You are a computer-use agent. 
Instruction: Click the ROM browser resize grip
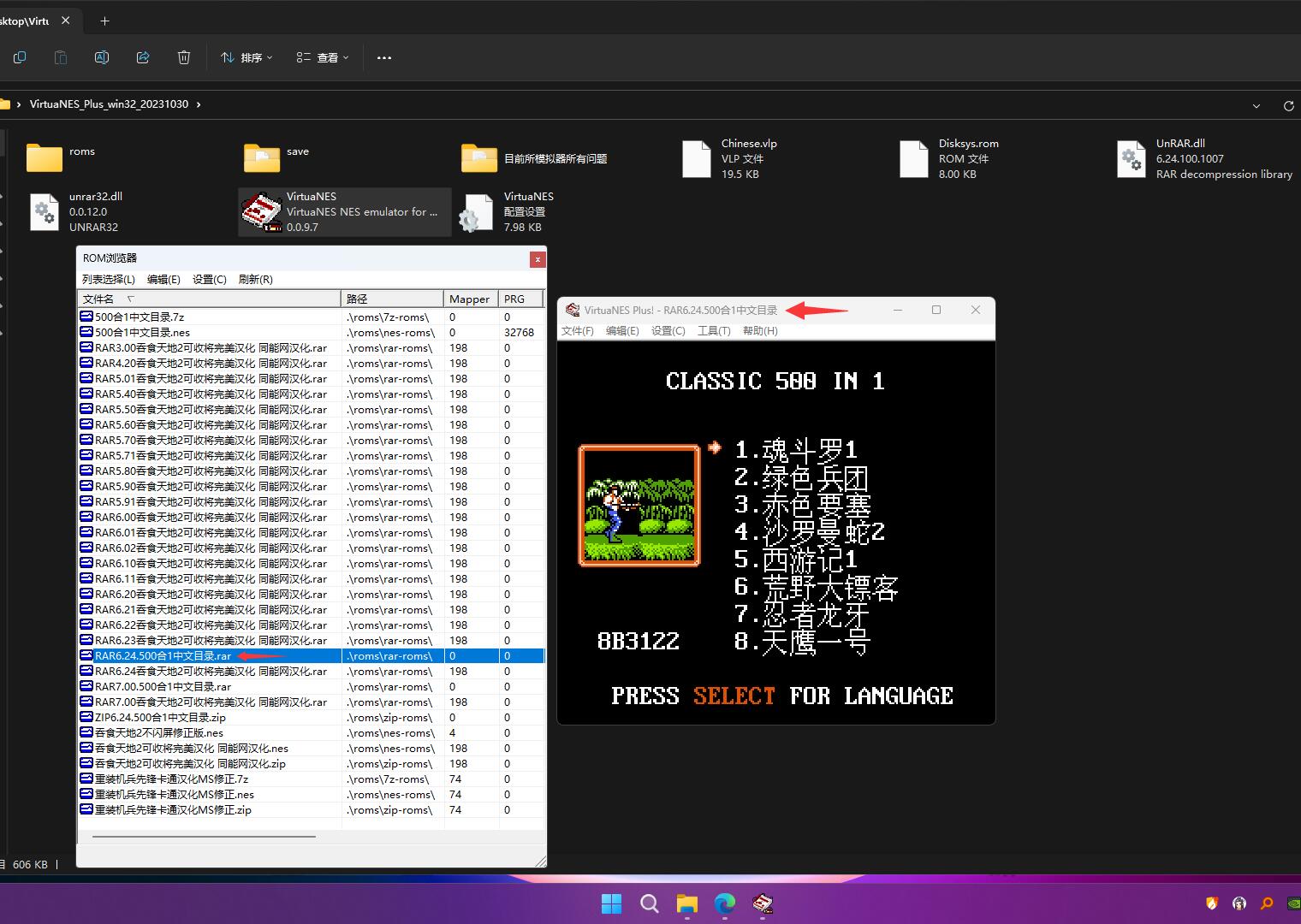click(x=540, y=860)
